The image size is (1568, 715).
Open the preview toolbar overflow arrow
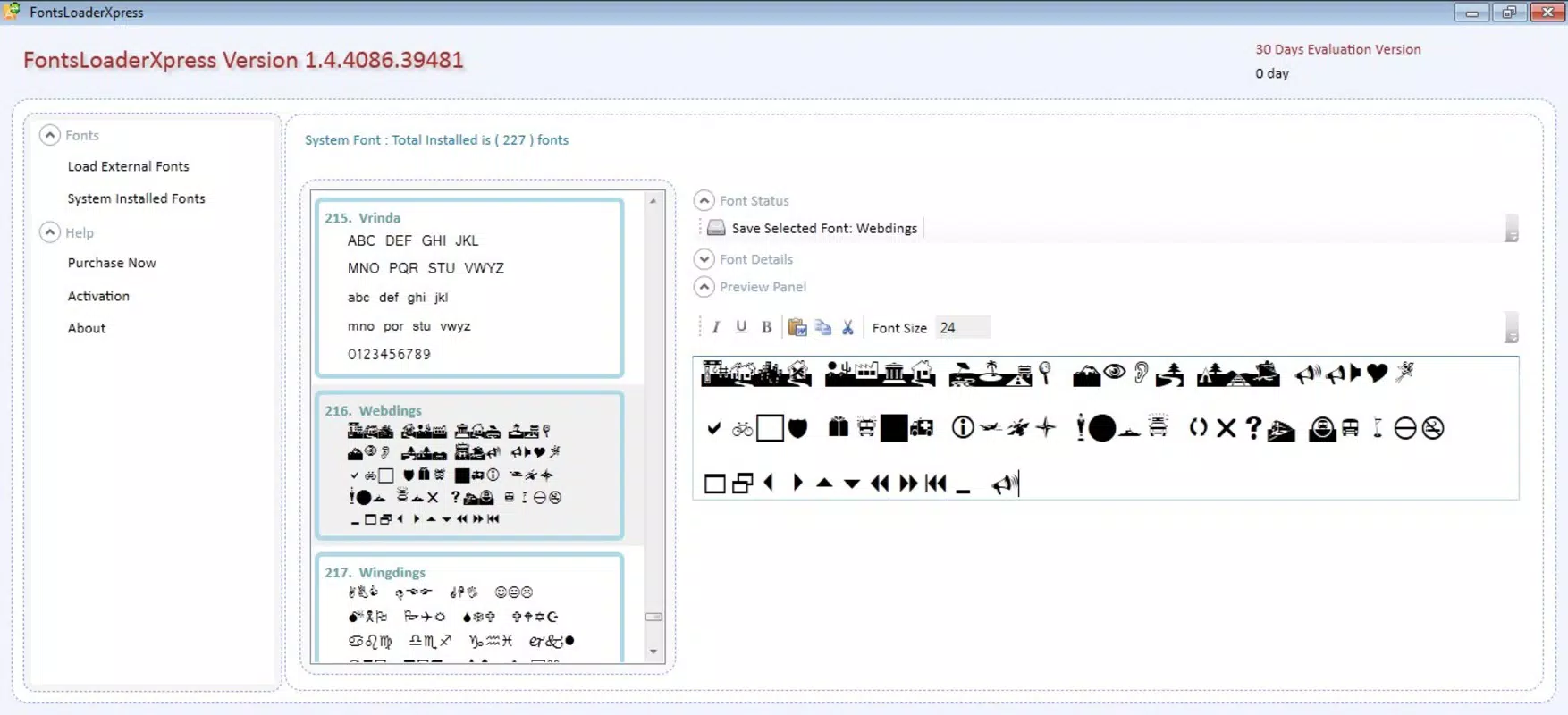click(1512, 328)
